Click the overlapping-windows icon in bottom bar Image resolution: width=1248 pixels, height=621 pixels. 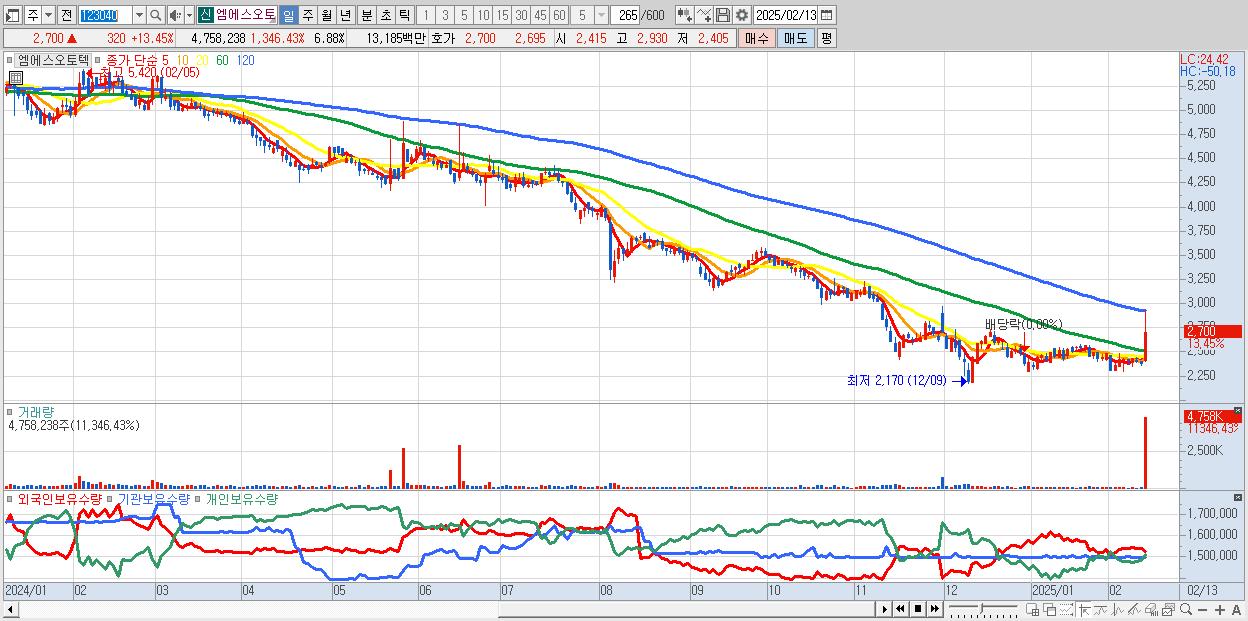(x=1050, y=609)
